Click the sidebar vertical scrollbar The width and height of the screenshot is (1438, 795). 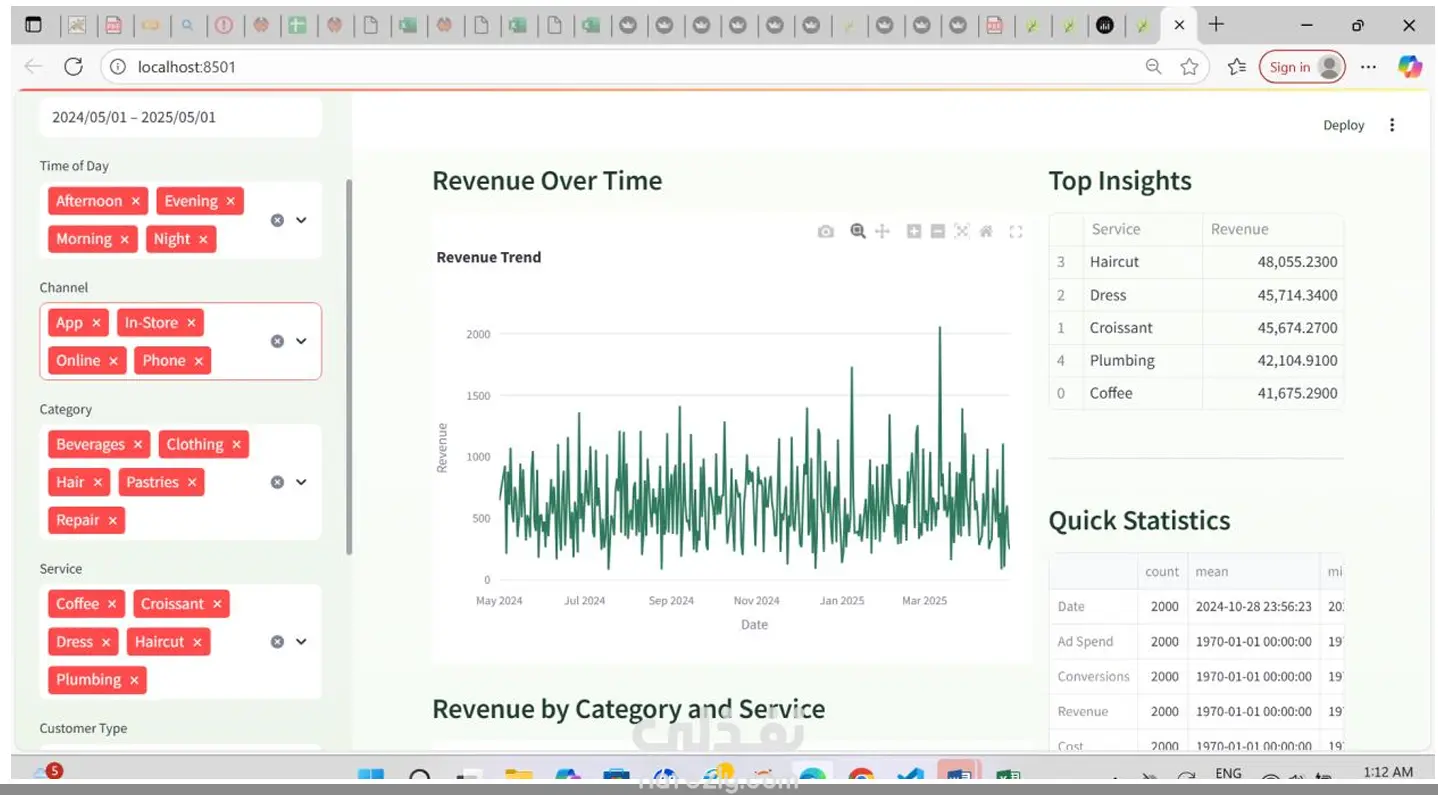[348, 367]
